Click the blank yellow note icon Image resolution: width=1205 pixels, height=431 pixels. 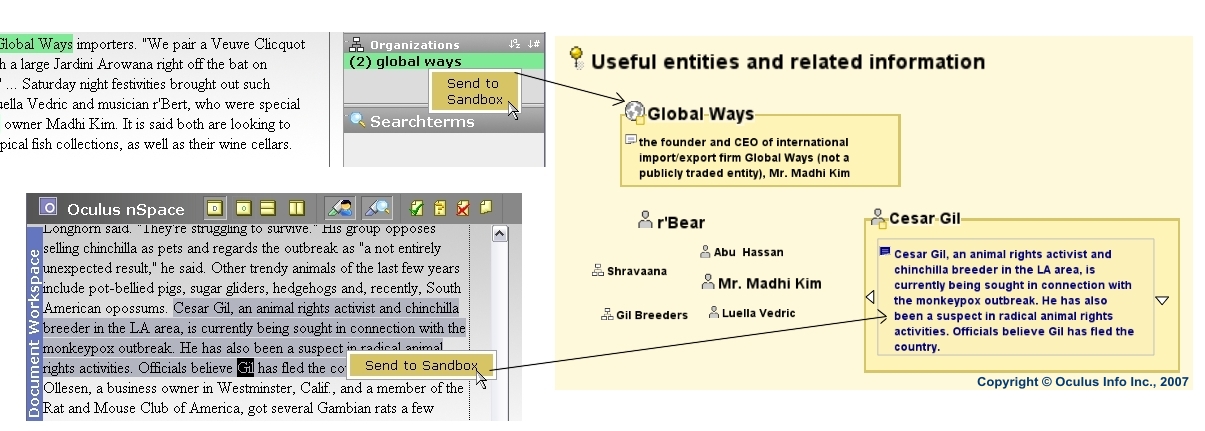[x=486, y=208]
